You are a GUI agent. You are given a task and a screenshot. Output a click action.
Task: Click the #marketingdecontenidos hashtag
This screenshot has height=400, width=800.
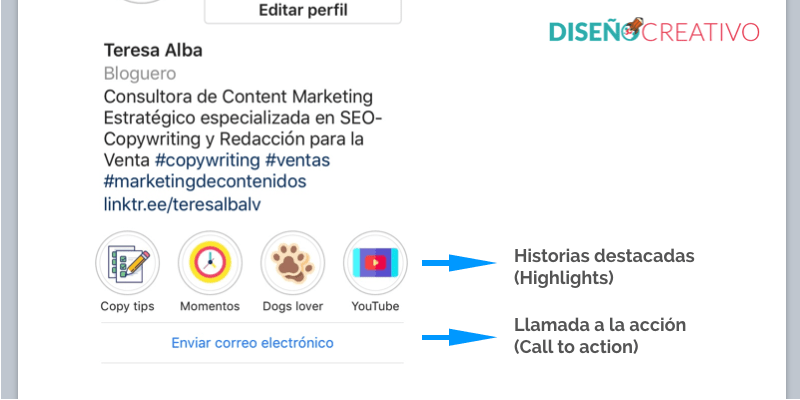(205, 182)
